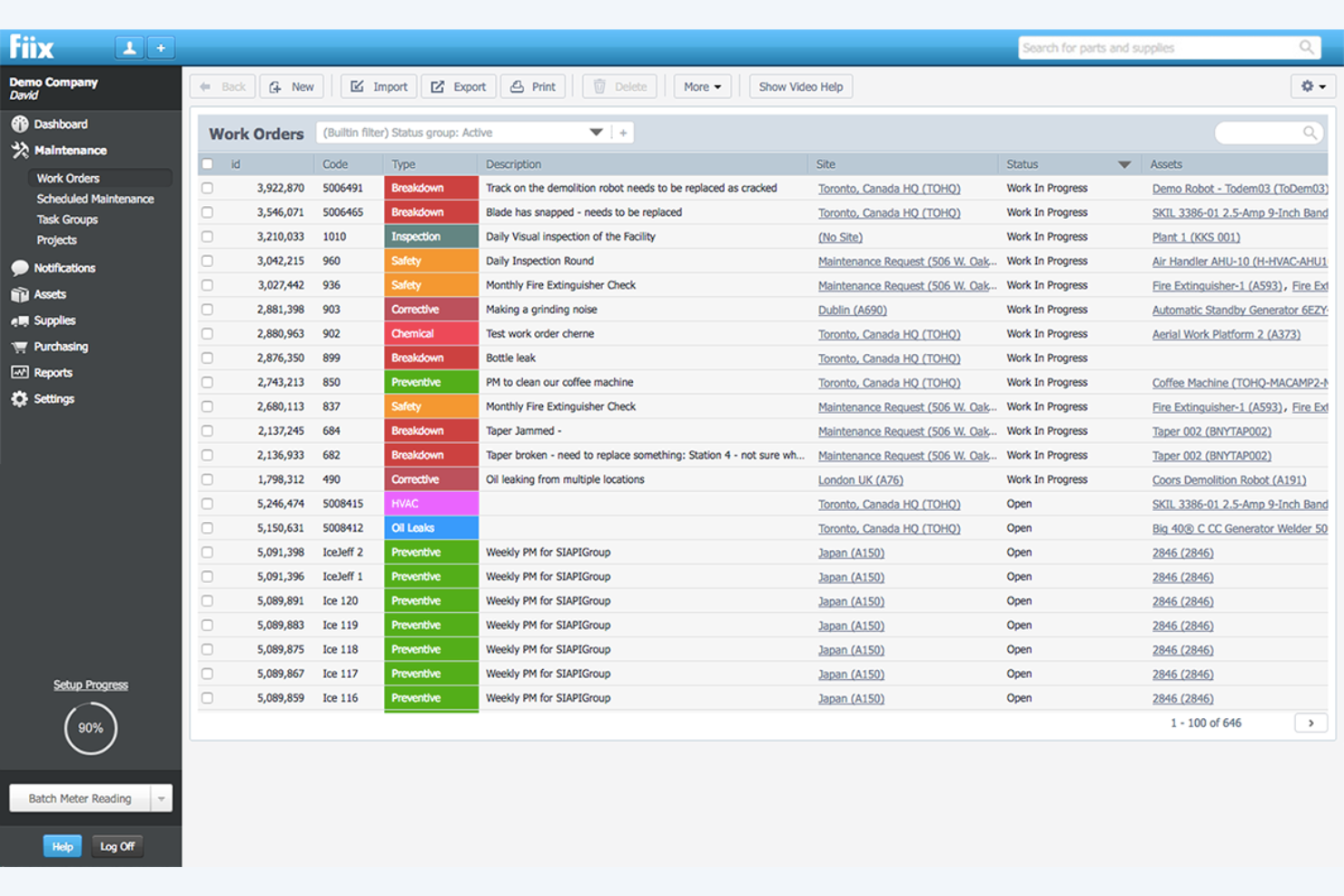Check the Ice 116 row checkbox
Image resolution: width=1344 pixels, height=896 pixels.
click(207, 698)
